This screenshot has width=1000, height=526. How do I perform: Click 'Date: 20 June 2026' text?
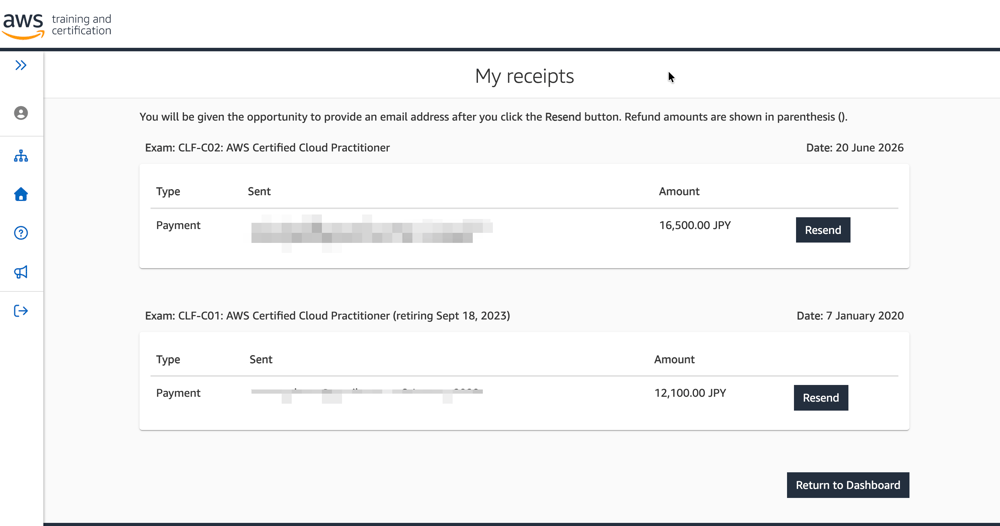[855, 147]
